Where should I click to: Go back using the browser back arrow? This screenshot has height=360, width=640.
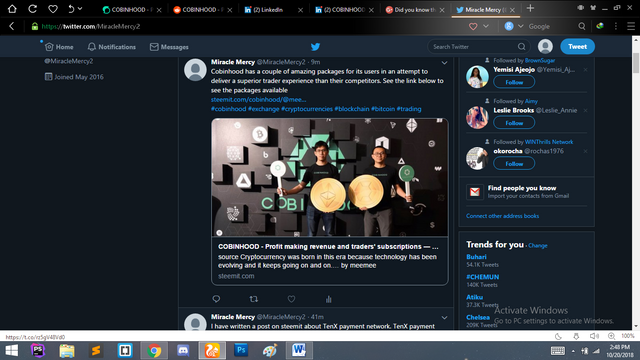pos(12,26)
